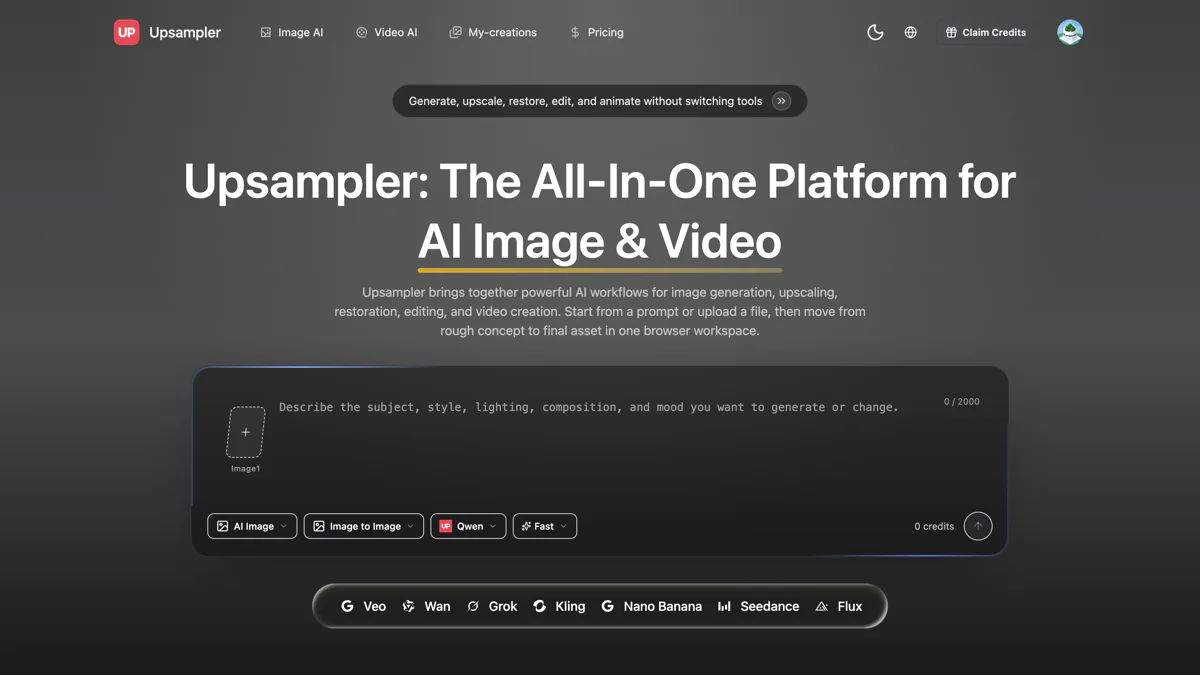Image resolution: width=1200 pixels, height=675 pixels.
Task: Click the Grok logo icon
Action: [473, 606]
